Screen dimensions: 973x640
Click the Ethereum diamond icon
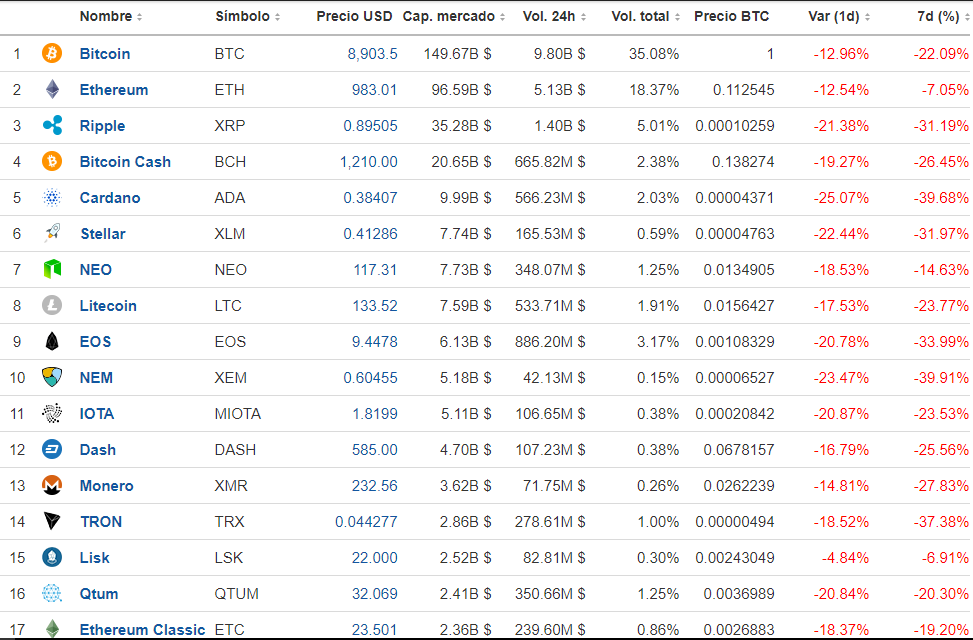pos(52,89)
